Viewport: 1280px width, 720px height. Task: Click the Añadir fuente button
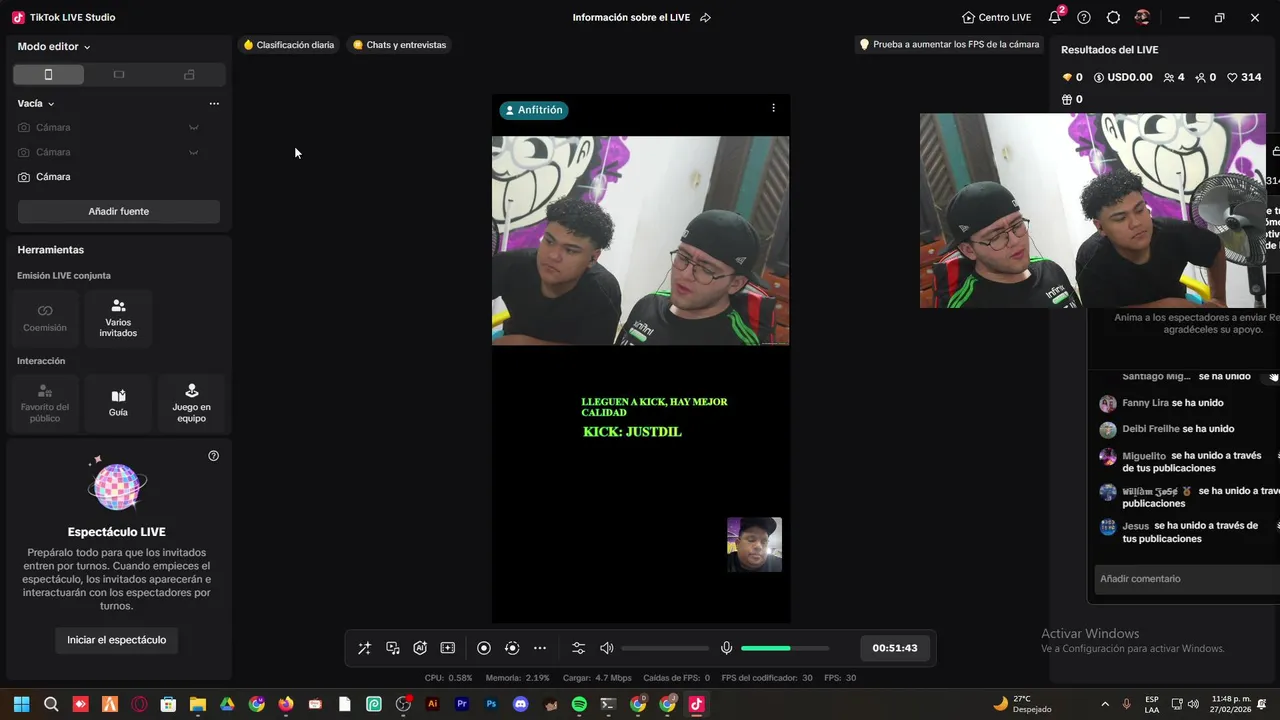tap(119, 211)
